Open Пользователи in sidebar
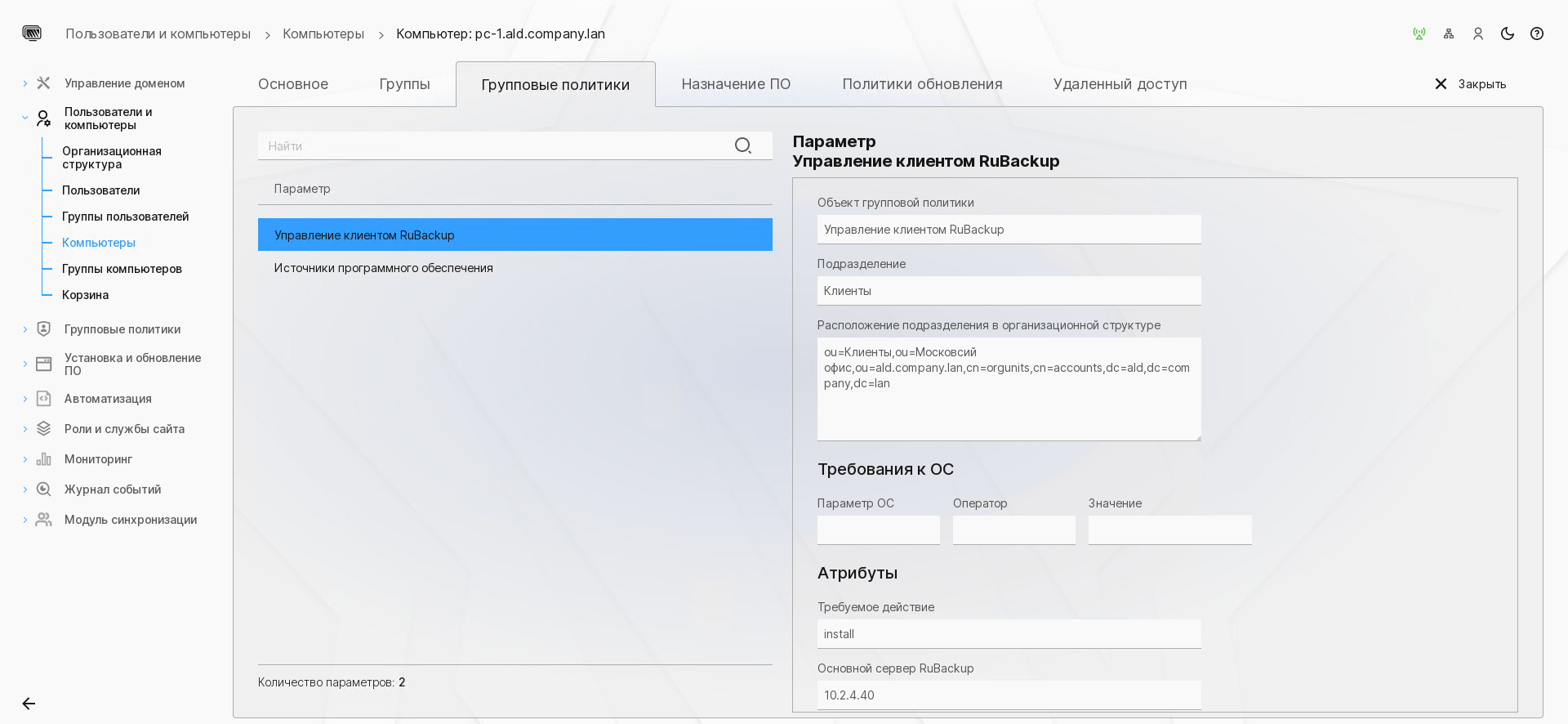This screenshot has width=1568, height=724. [101, 190]
